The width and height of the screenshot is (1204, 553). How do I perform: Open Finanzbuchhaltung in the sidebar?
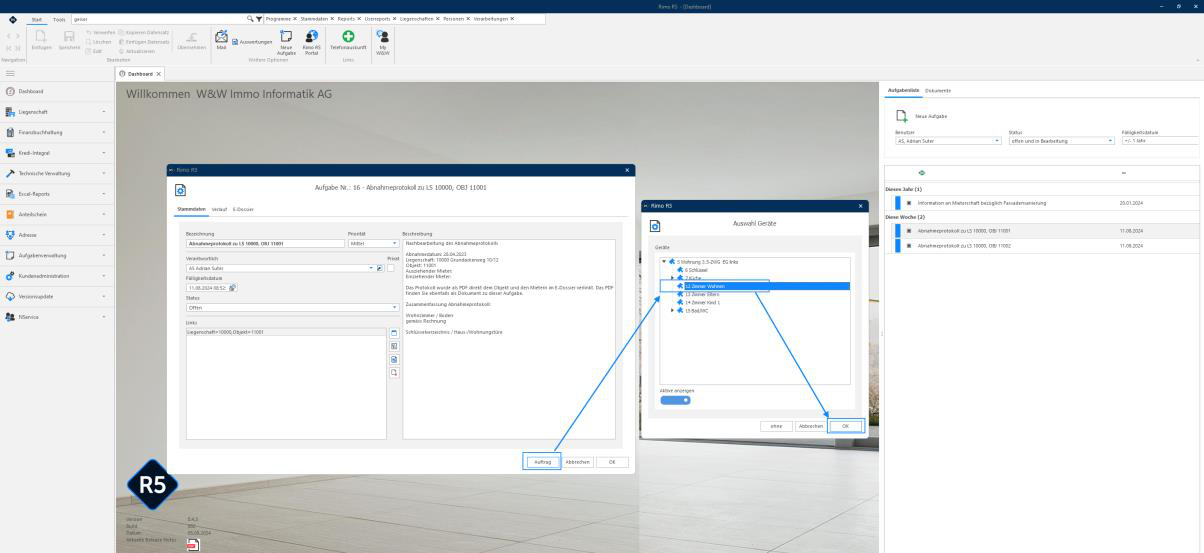(x=56, y=132)
